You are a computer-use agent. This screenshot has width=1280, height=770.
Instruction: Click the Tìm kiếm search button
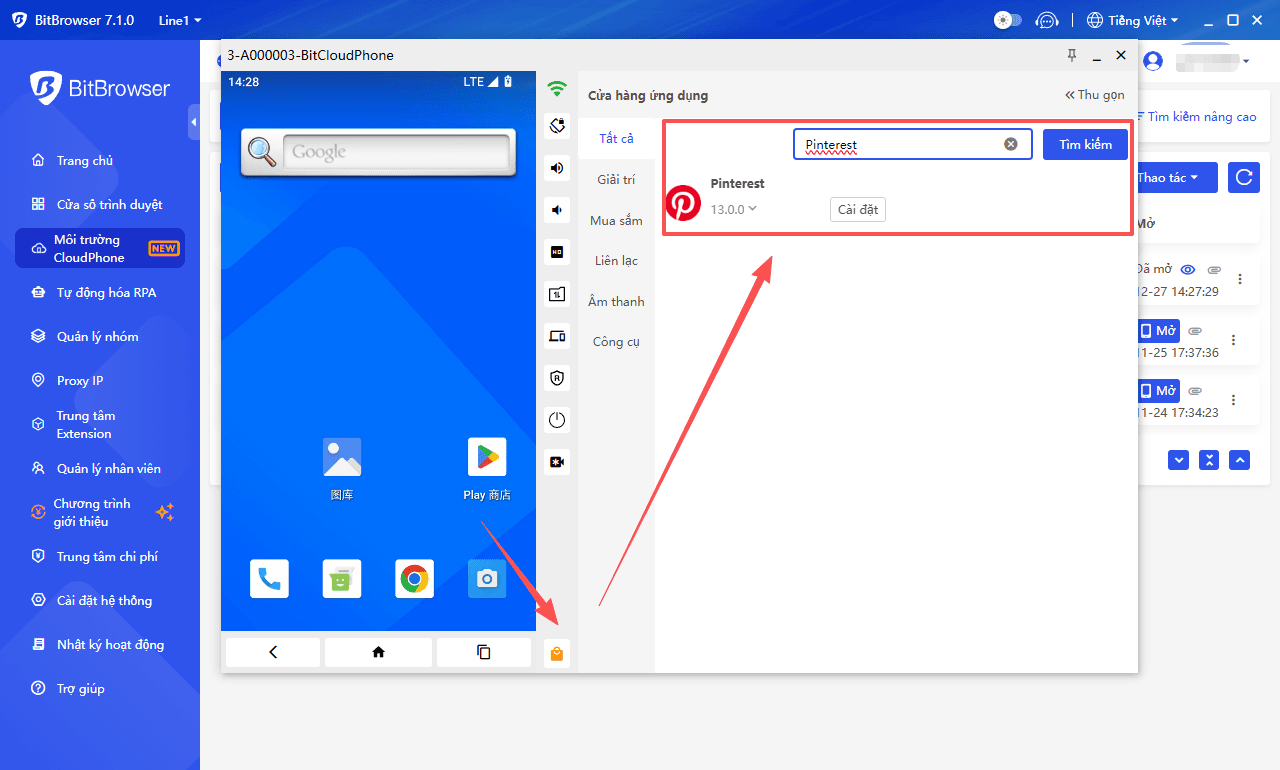click(1085, 144)
